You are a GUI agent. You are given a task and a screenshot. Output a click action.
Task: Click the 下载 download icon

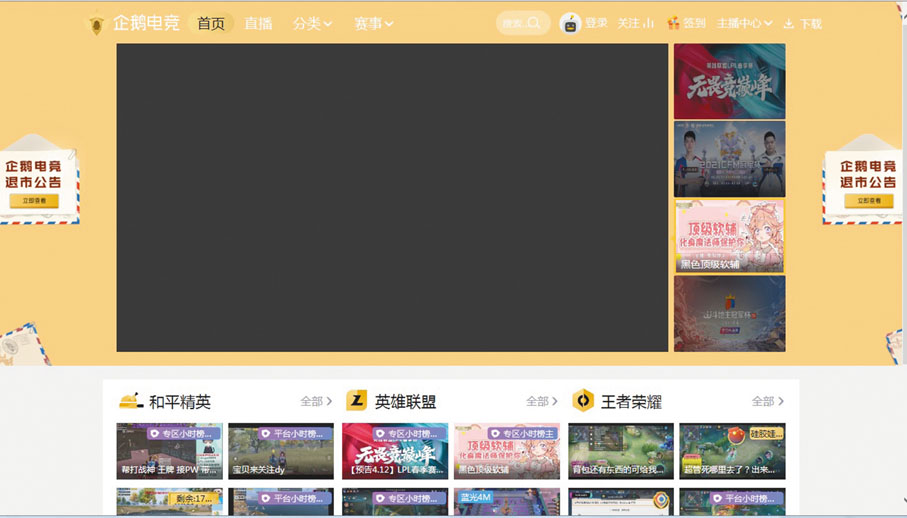788,24
